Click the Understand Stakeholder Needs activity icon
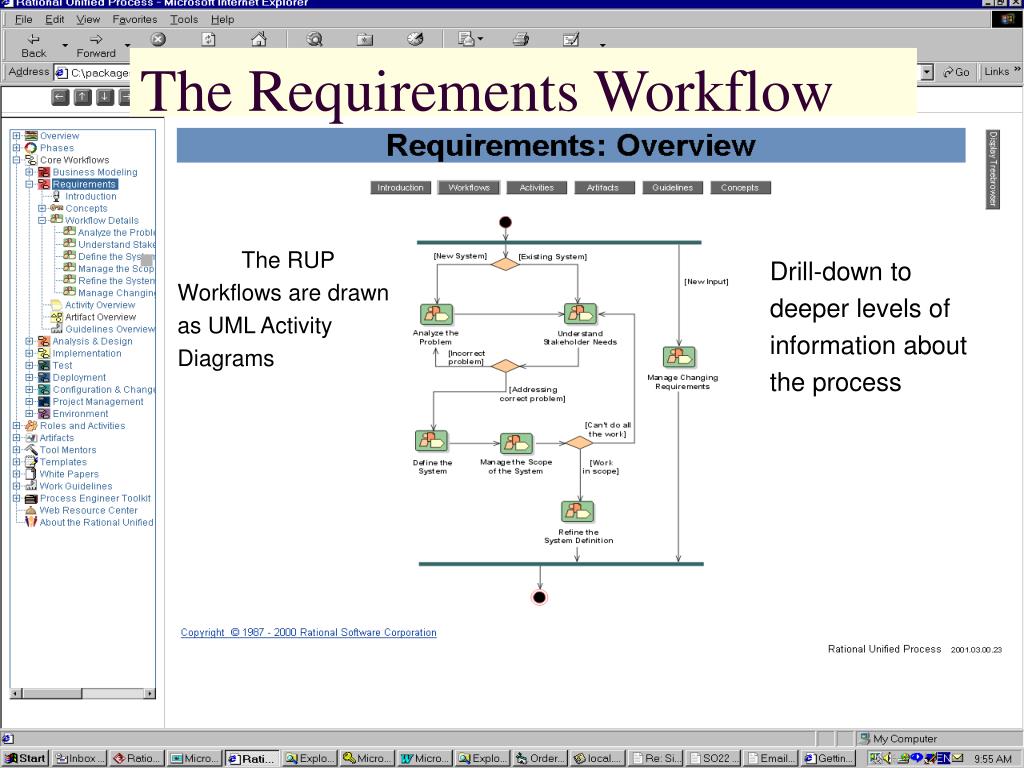Screen dimensions: 1024x768 pyautogui.click(x=580, y=314)
